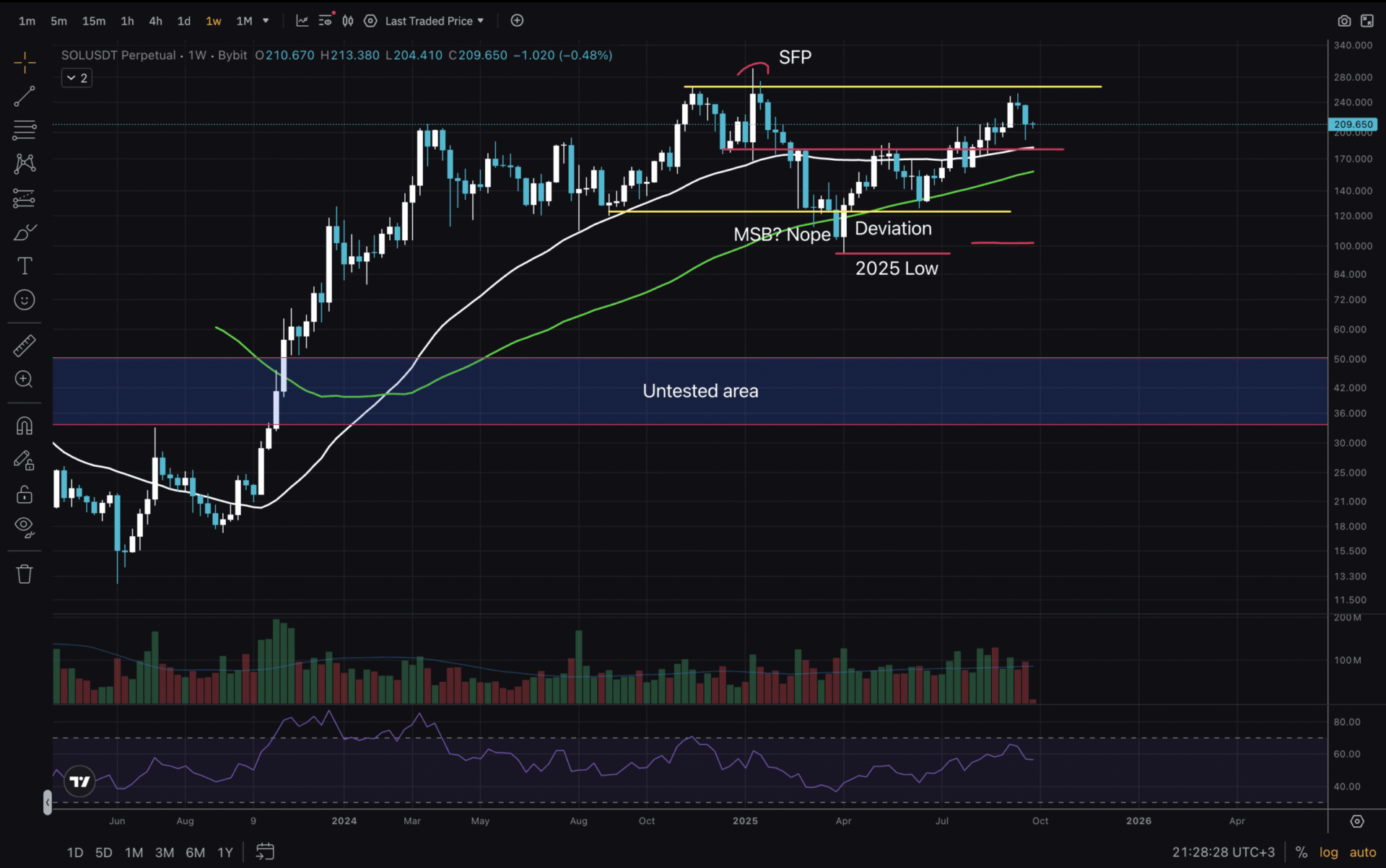Click the trash remove drawings icon
This screenshot has height=868, width=1386.
25,574
